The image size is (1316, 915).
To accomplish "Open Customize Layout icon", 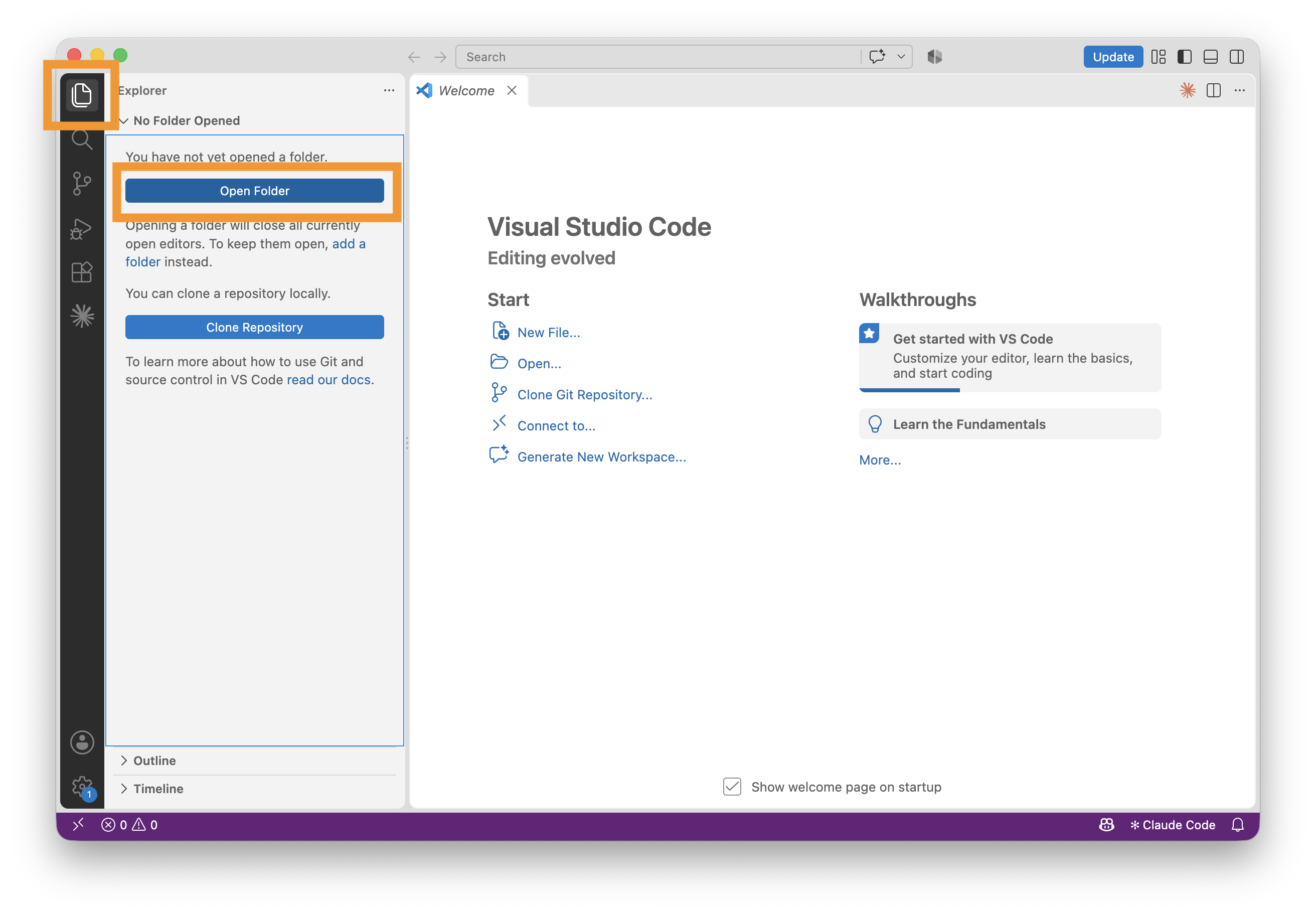I will pos(1159,57).
